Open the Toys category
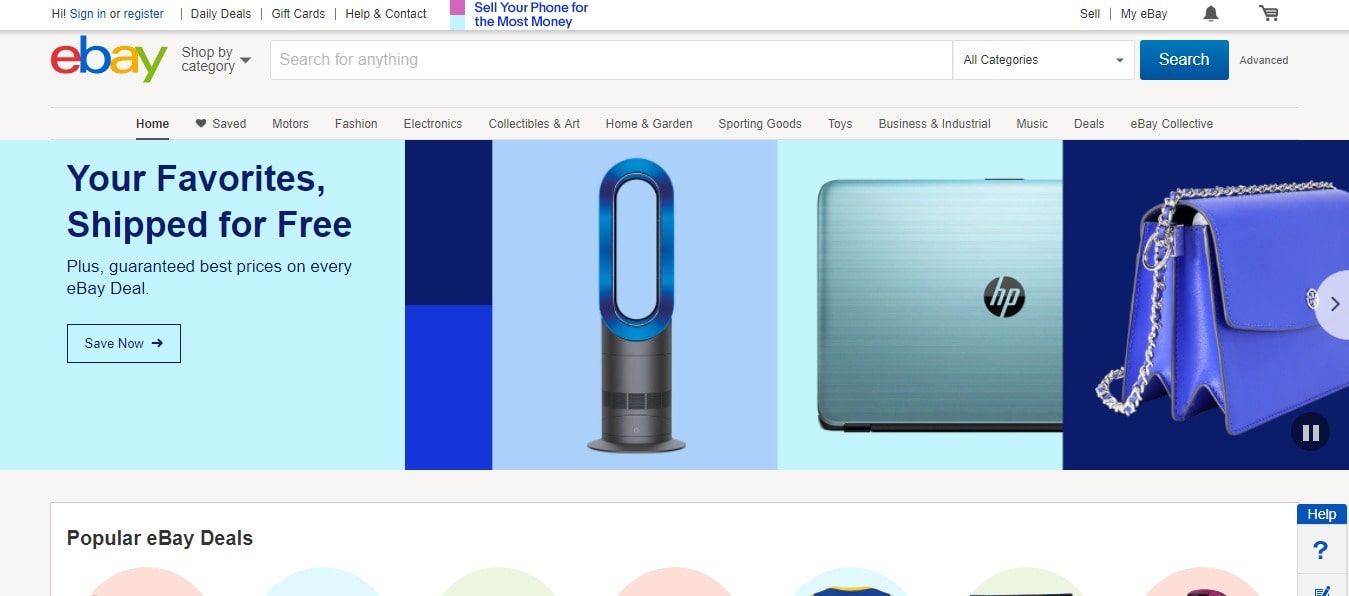The image size is (1349, 596). pos(840,124)
